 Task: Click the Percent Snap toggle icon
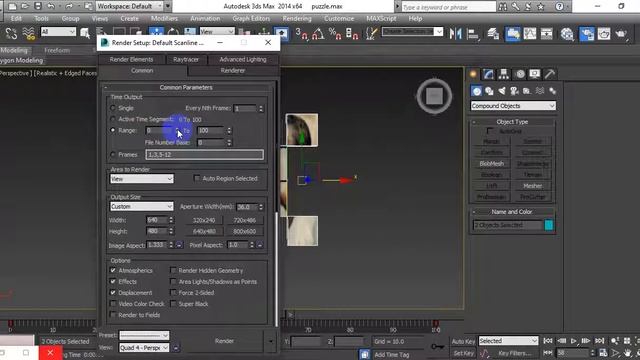tap(335, 34)
